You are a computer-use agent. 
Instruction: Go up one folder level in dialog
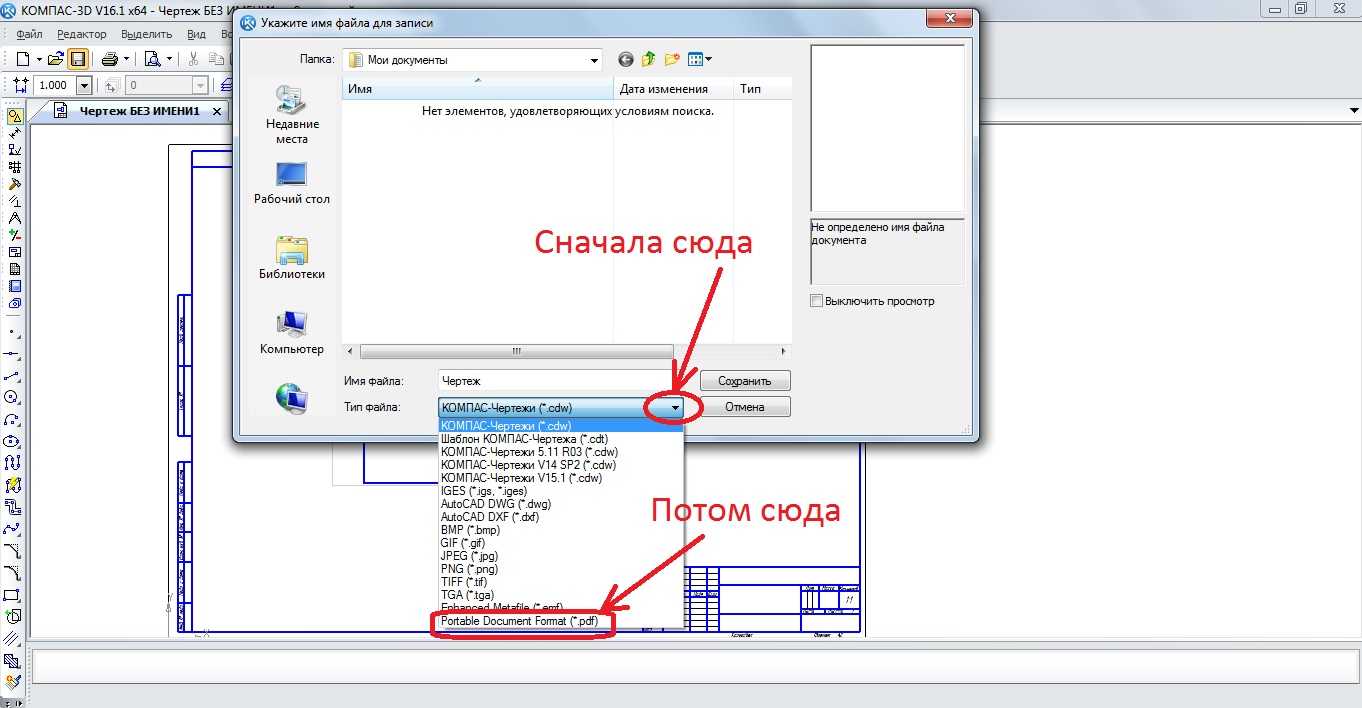(649, 60)
